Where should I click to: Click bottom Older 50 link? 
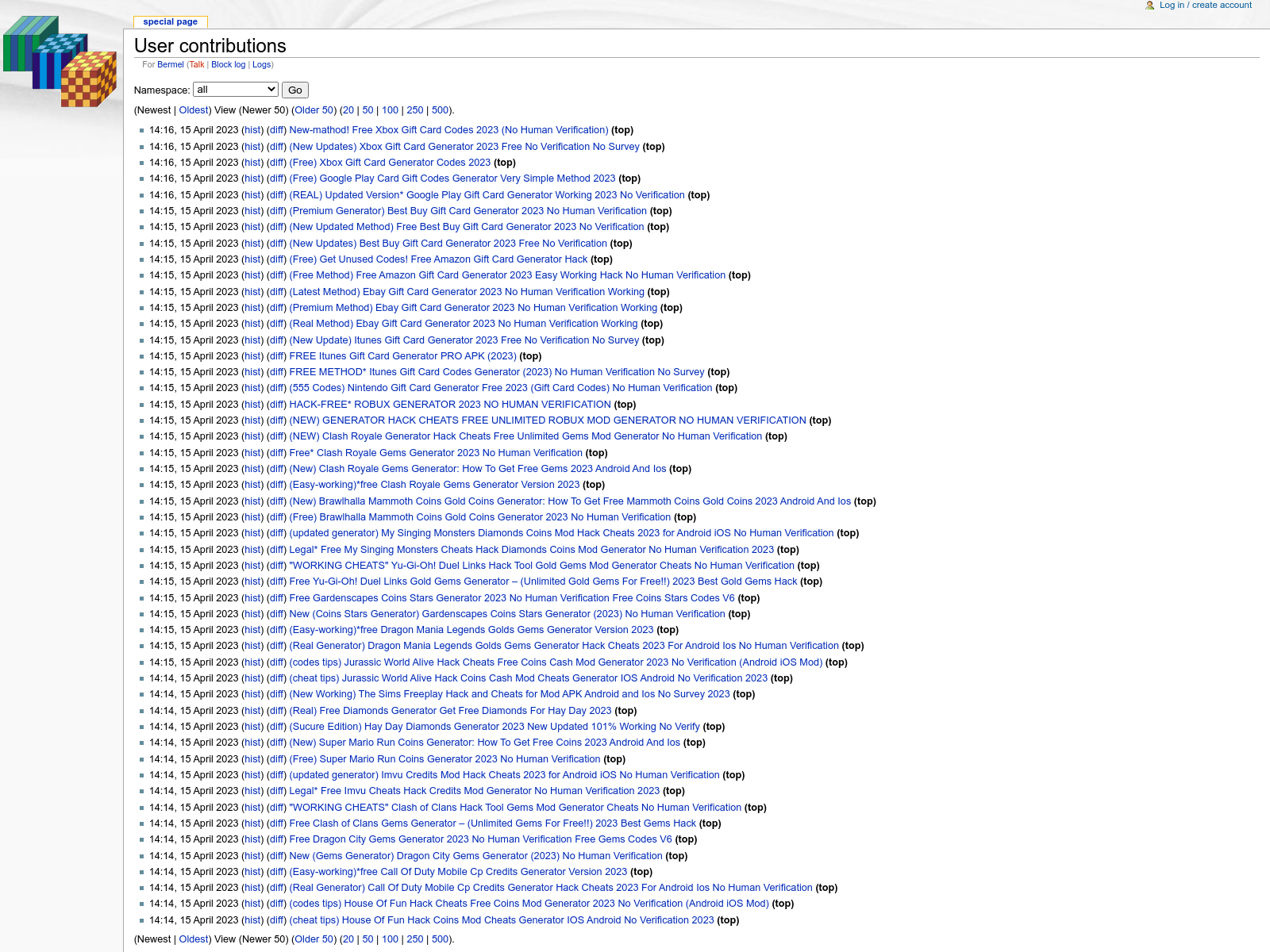click(x=314, y=939)
